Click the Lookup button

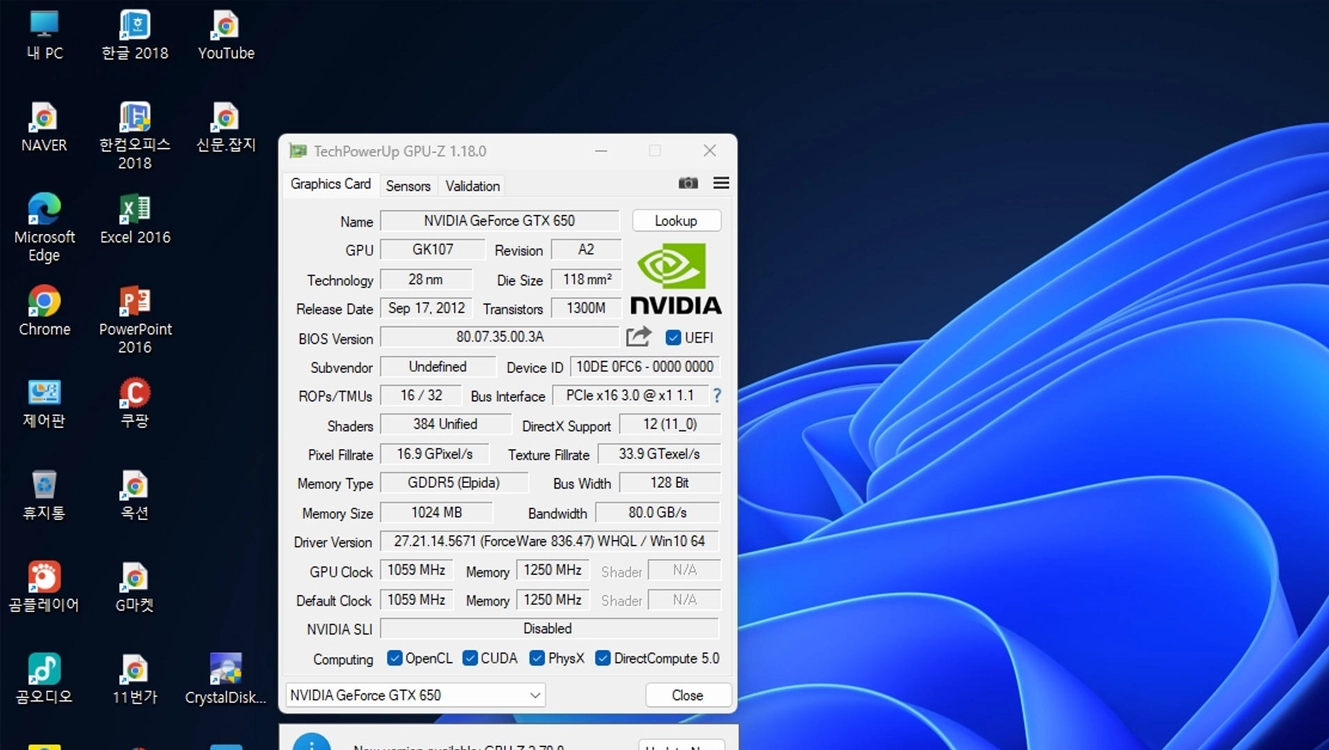[676, 221]
